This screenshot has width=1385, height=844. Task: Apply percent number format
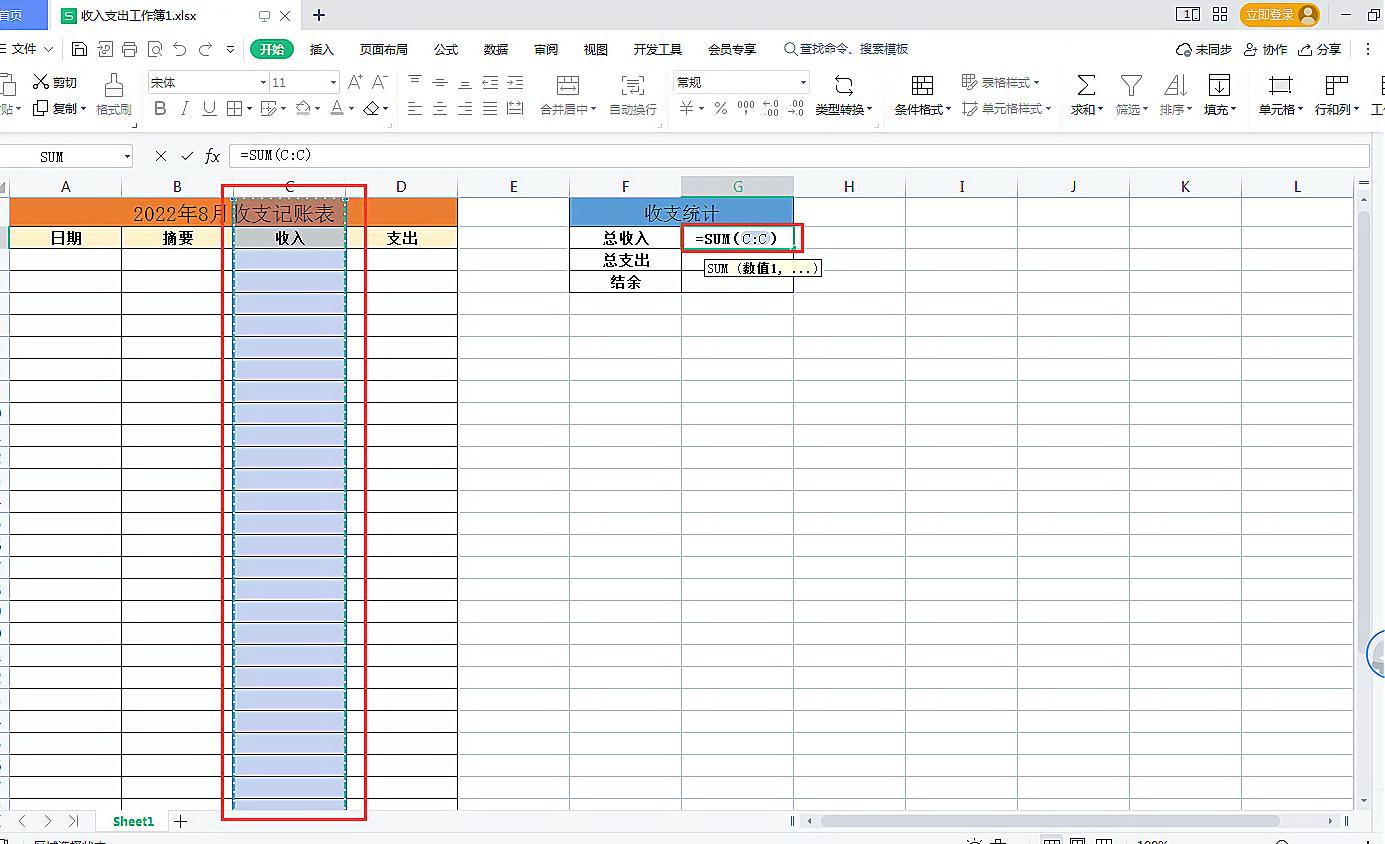click(721, 108)
